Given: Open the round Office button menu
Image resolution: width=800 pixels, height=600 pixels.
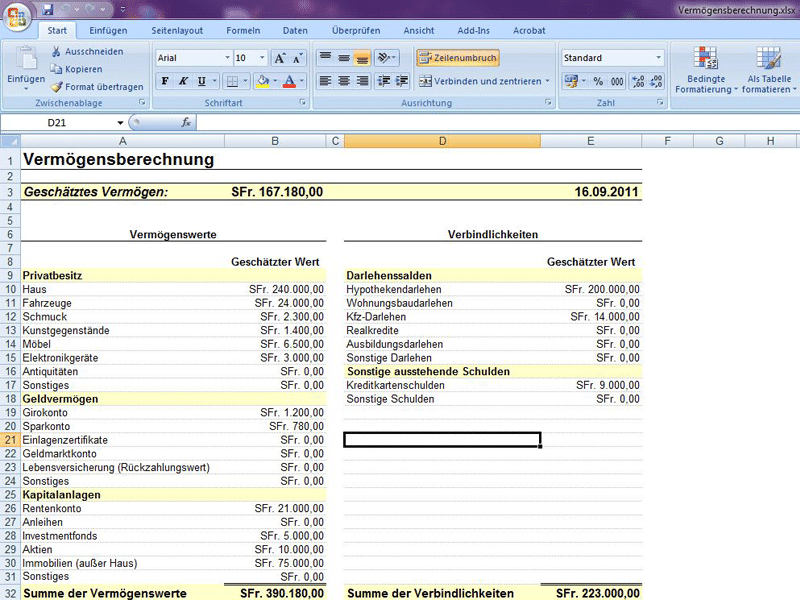Looking at the screenshot, I should pos(17,17).
